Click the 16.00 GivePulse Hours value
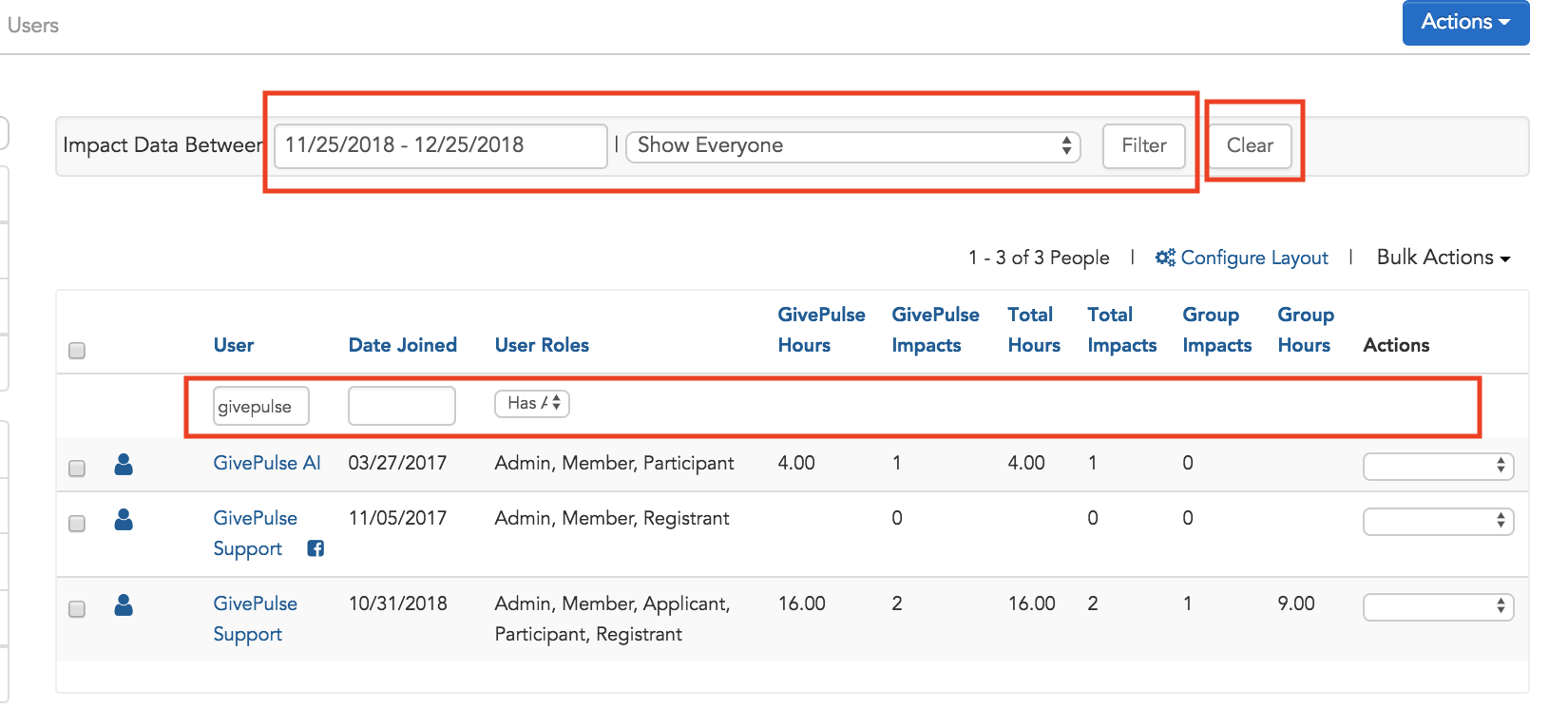1568x709 pixels. tap(802, 604)
